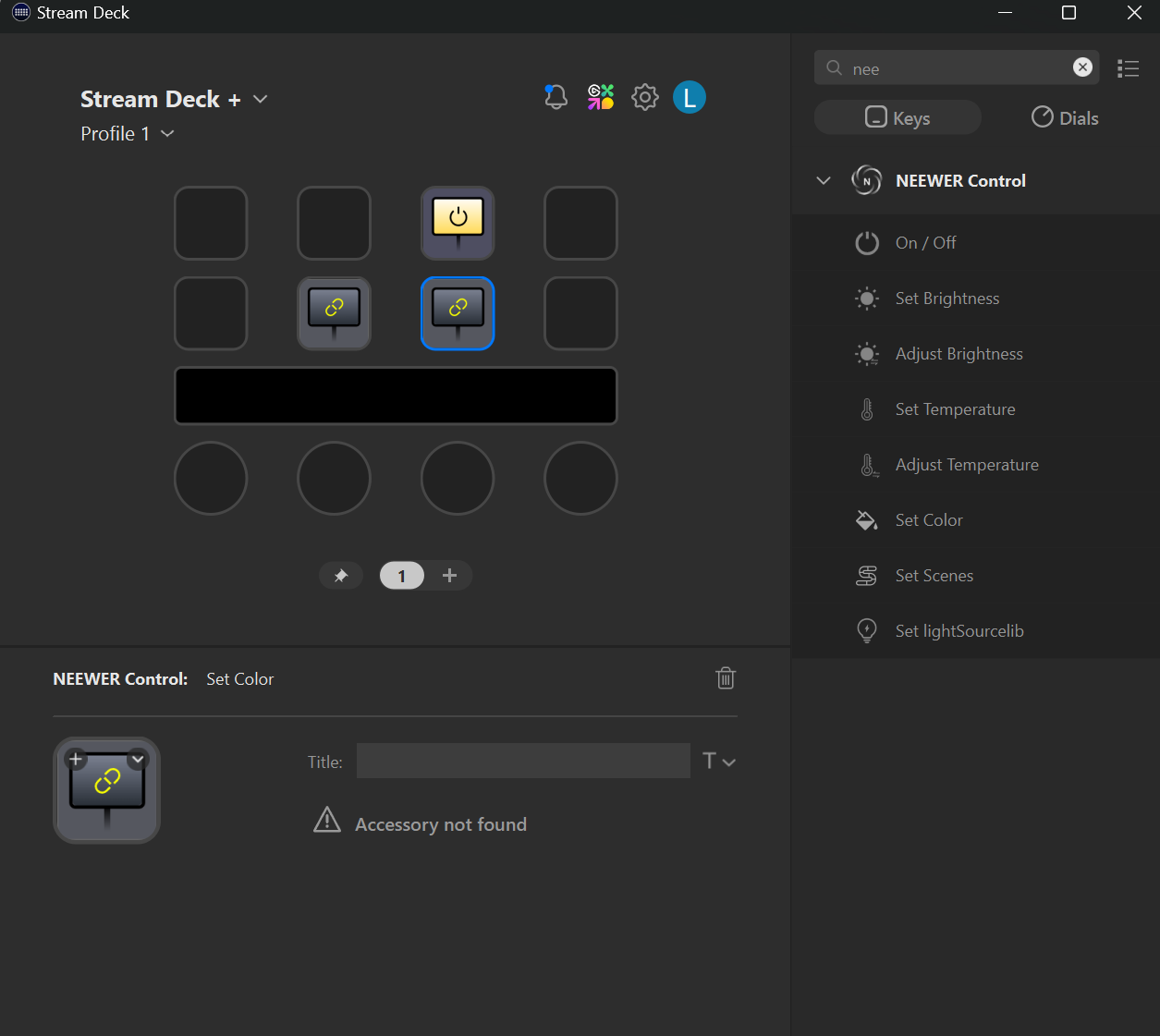Open Stream Deck settings gear
This screenshot has height=1036, width=1160.
pyautogui.click(x=645, y=97)
